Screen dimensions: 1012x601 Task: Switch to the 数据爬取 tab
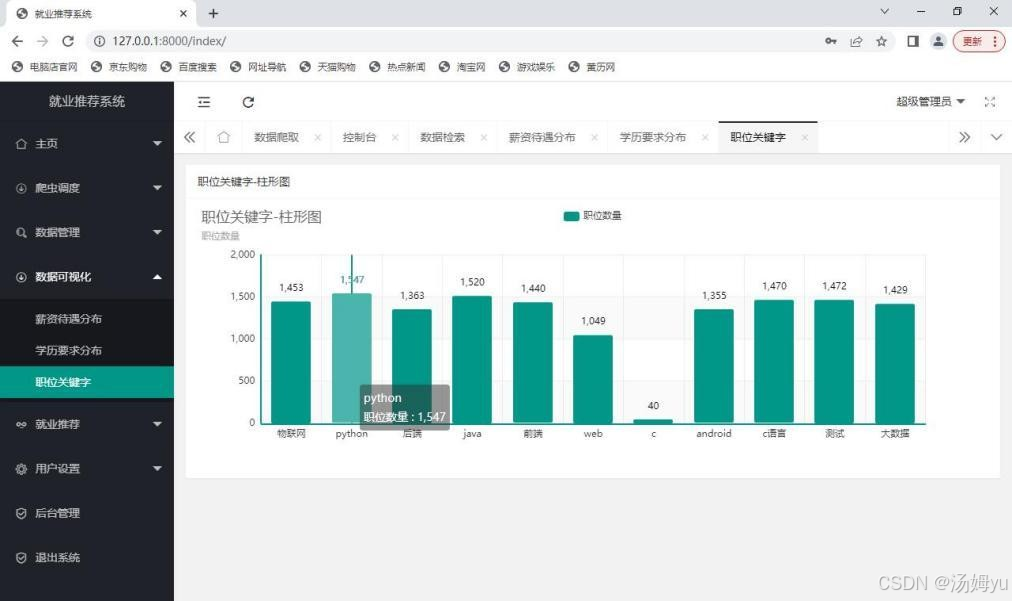point(276,138)
